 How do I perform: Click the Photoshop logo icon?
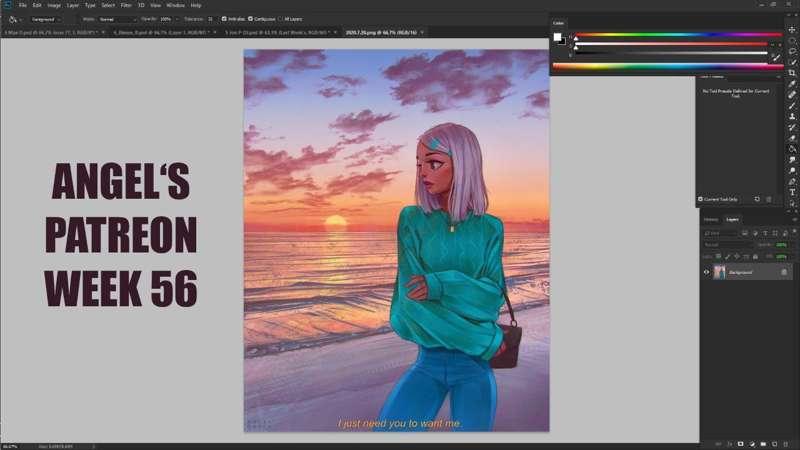click(7, 5)
